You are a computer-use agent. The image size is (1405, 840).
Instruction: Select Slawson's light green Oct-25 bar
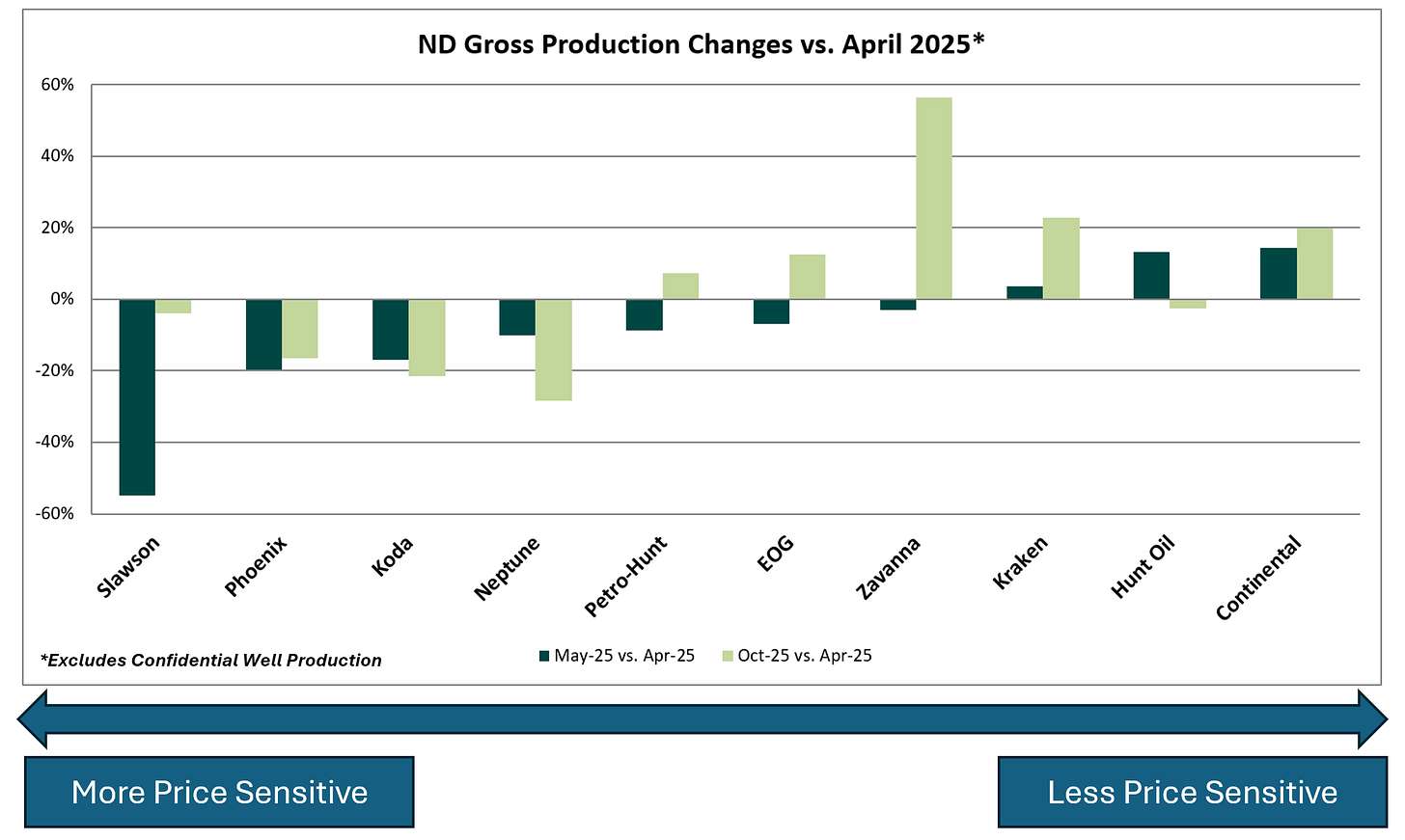(x=174, y=306)
